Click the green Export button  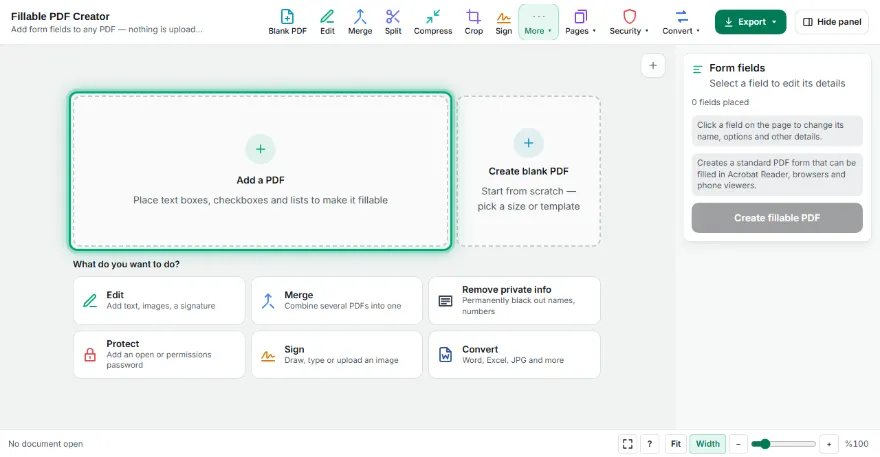(x=750, y=22)
